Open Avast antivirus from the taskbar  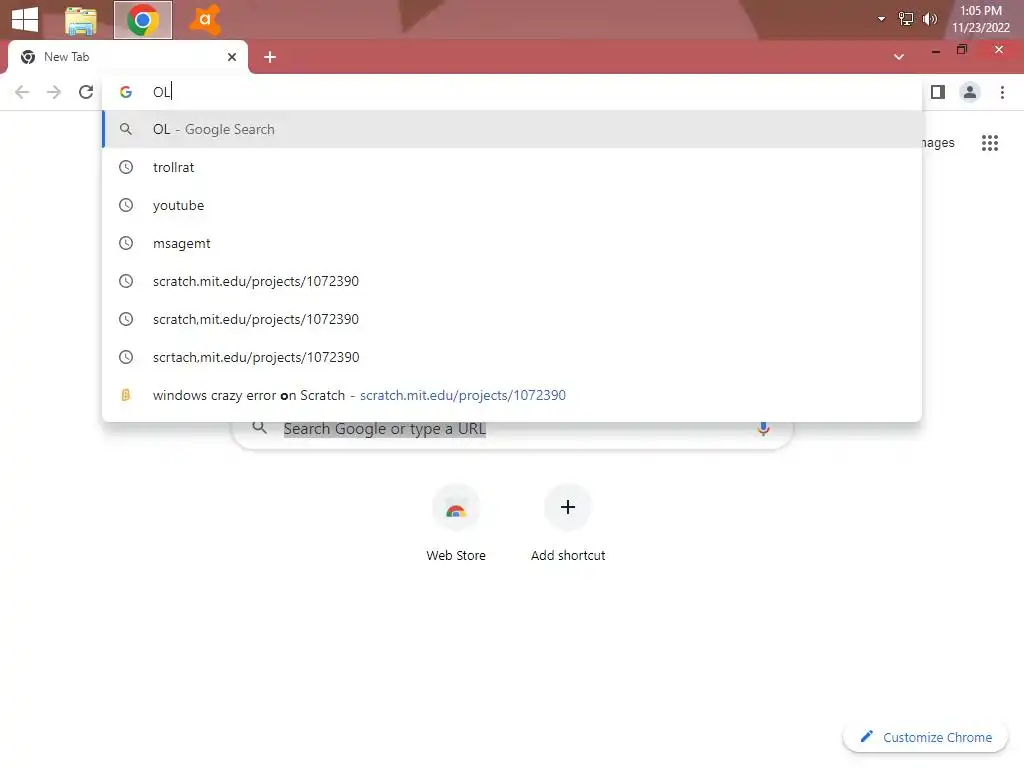click(204, 20)
